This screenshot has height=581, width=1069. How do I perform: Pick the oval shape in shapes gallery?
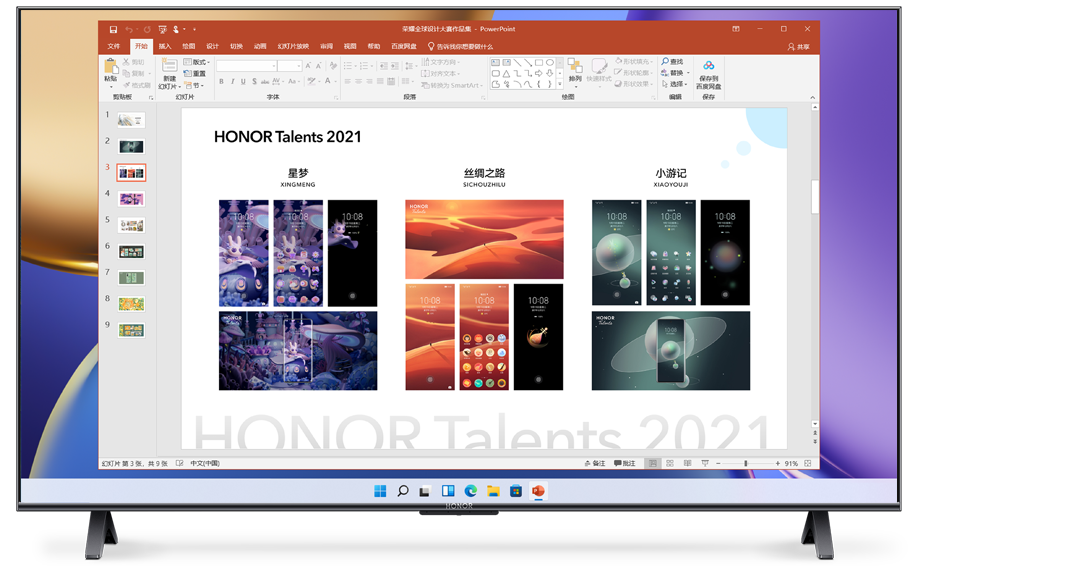(549, 63)
